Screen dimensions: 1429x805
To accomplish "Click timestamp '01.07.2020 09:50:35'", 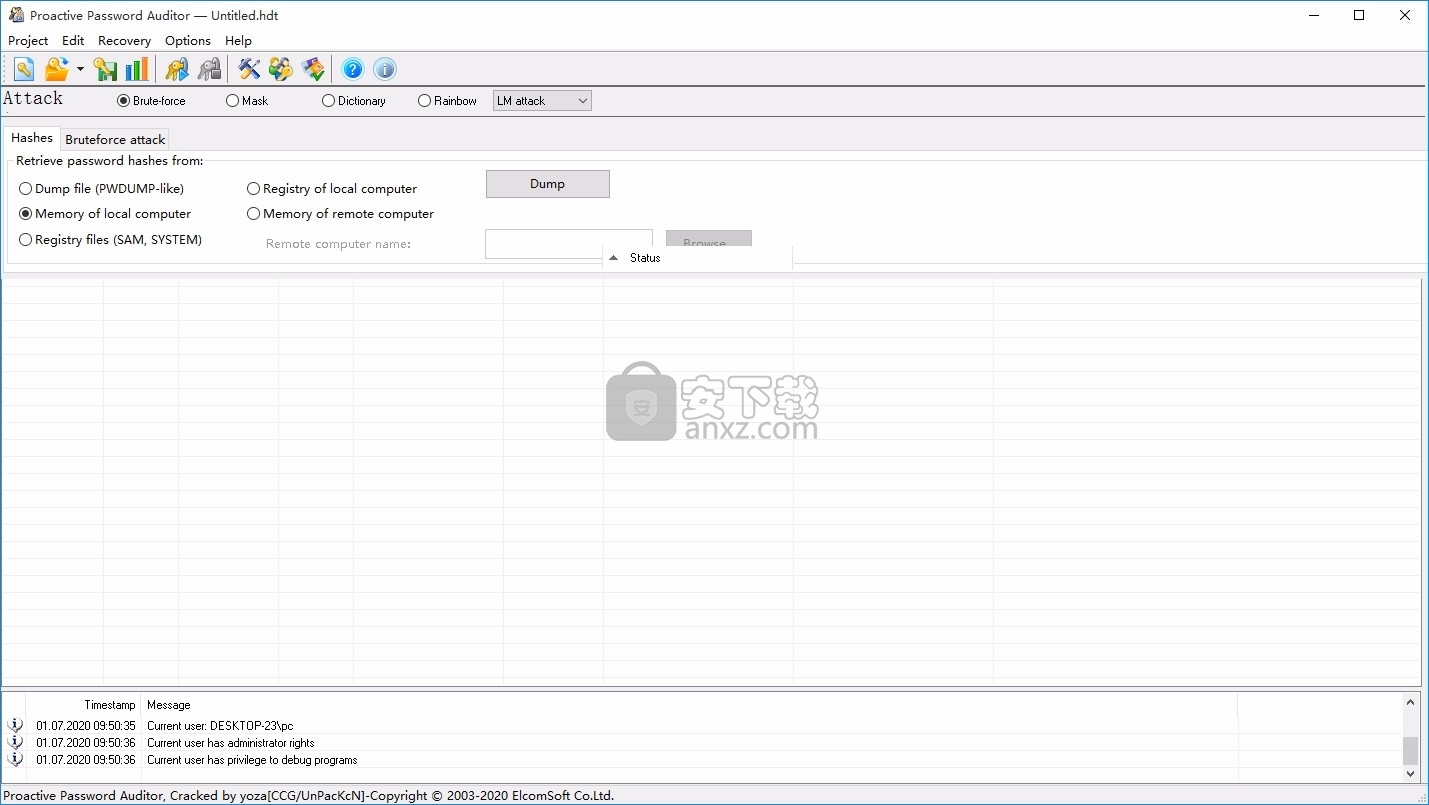I will click(x=86, y=726).
